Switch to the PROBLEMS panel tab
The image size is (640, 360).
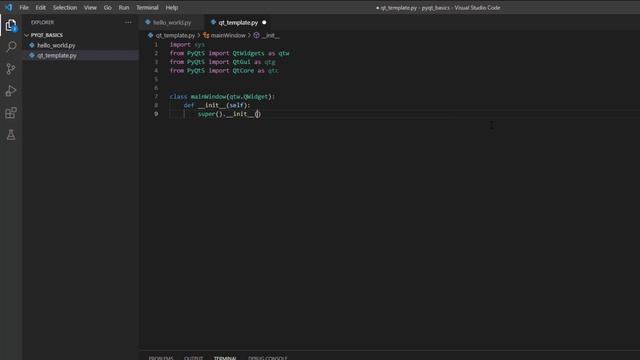click(161, 358)
